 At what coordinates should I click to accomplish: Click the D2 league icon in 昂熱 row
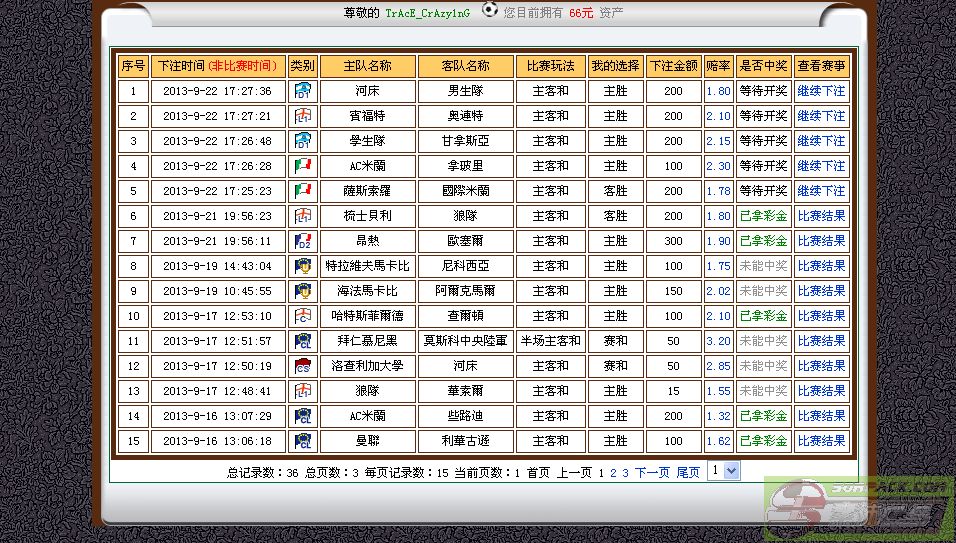(x=303, y=241)
